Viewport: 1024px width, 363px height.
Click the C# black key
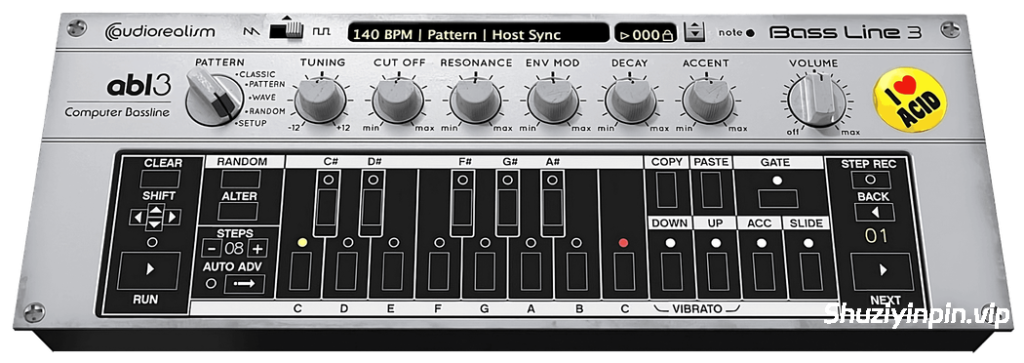326,208
